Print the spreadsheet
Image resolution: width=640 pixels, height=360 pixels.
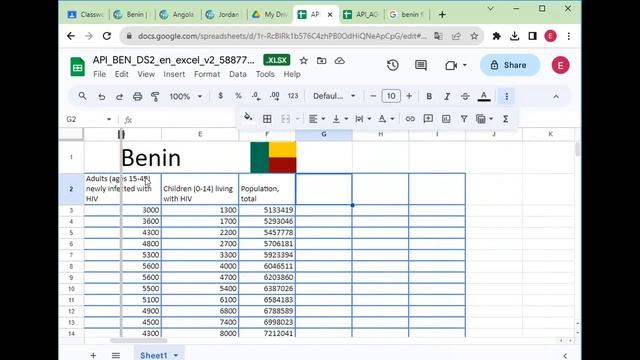138,97
